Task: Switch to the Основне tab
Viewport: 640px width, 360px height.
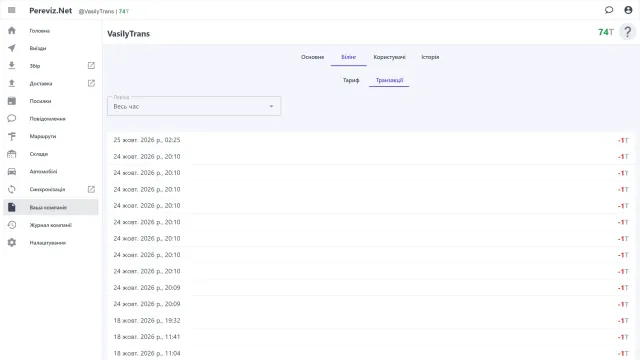Action: point(313,57)
